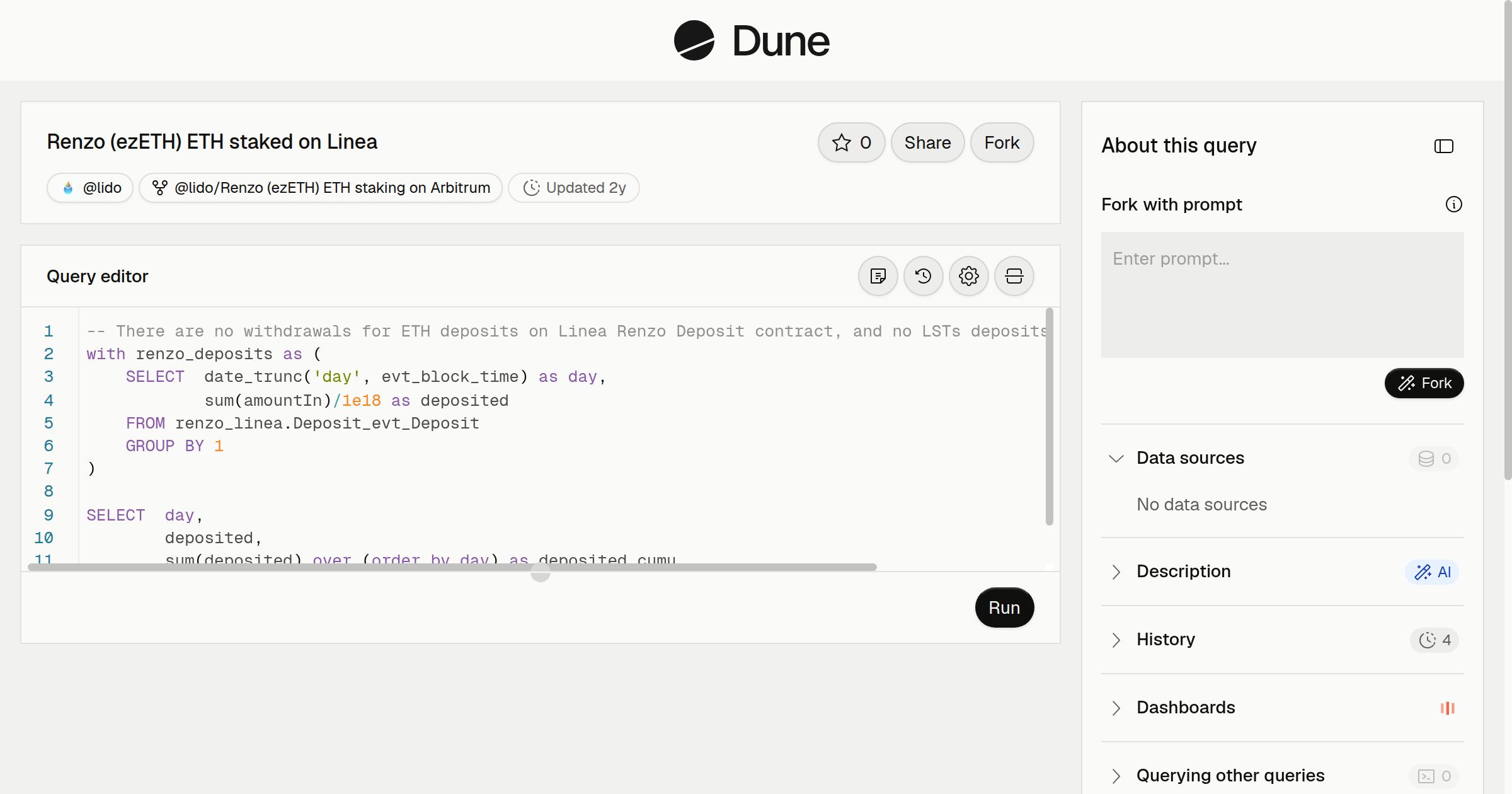Click line number 10 in editor
Screen dimensions: 1512x794
(43, 538)
